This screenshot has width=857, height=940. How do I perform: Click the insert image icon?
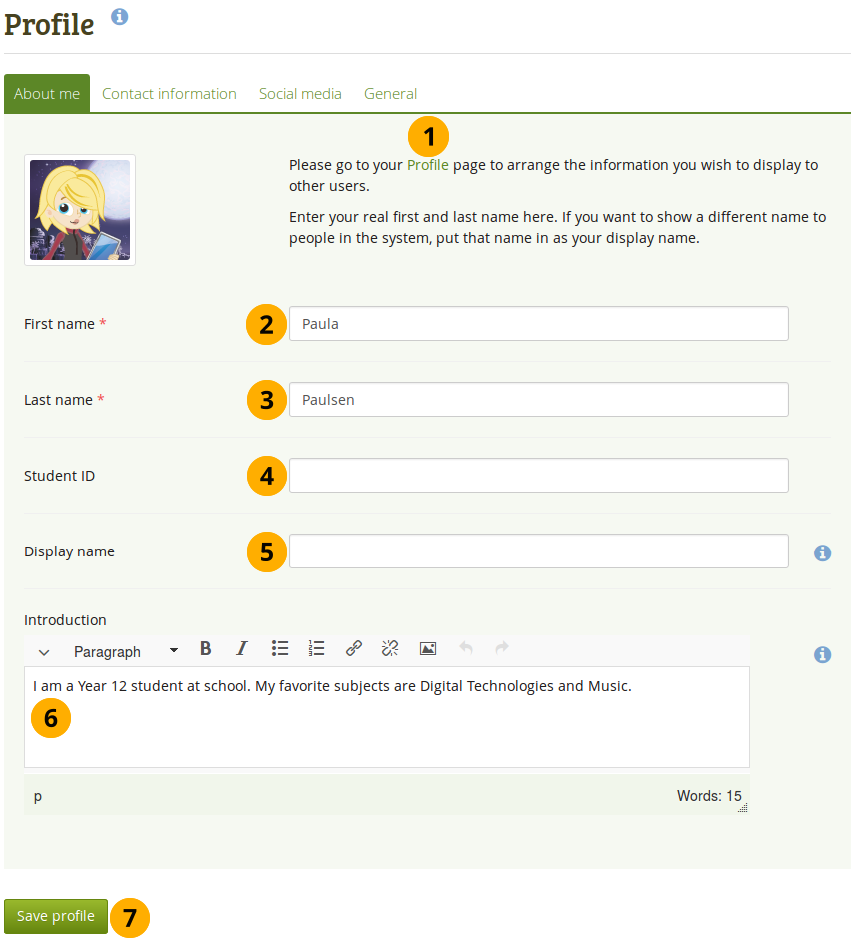point(428,649)
